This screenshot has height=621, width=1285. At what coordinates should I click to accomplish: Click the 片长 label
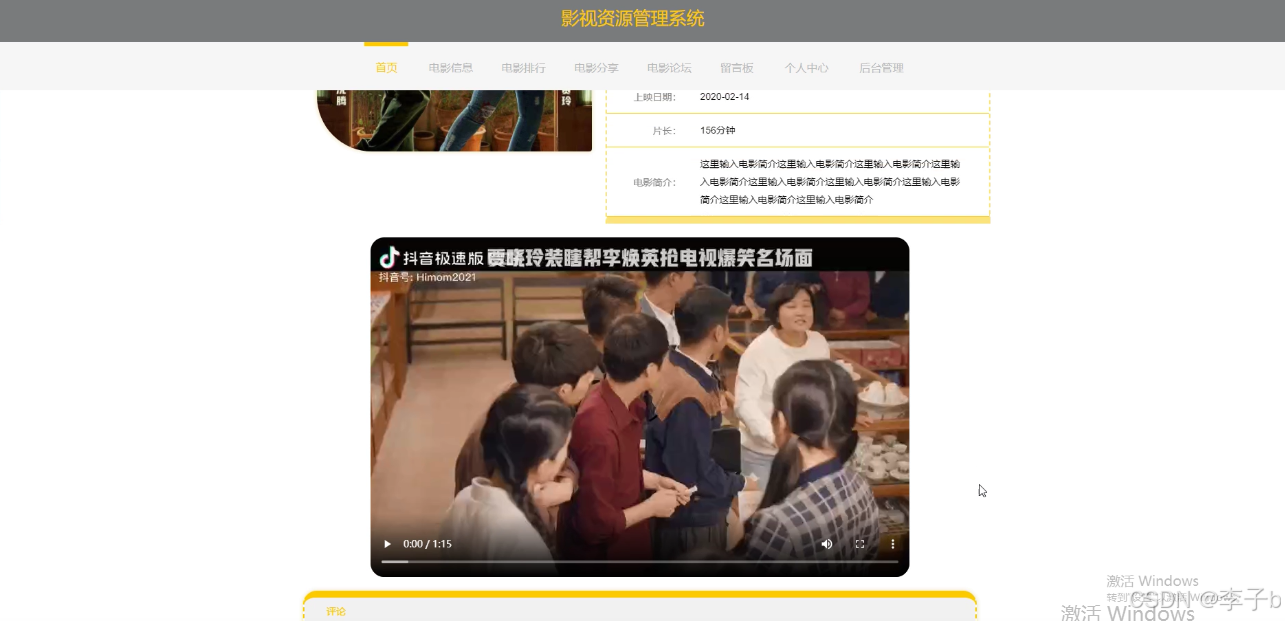tap(664, 130)
